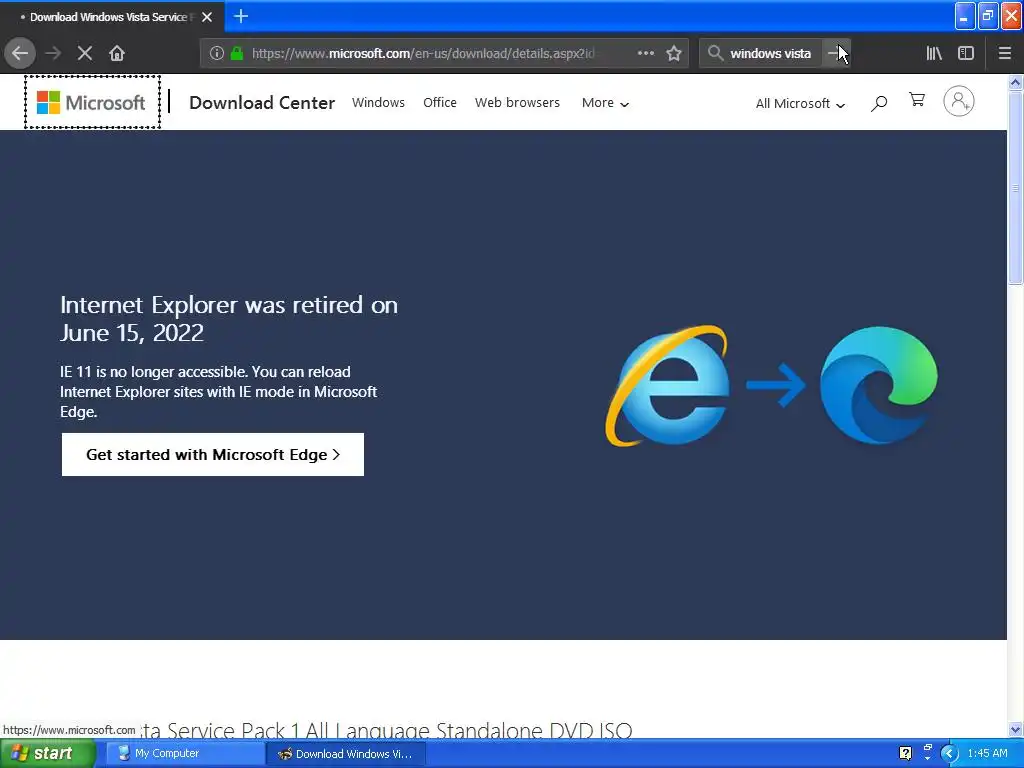Image resolution: width=1024 pixels, height=768 pixels.
Task: Switch to My Computer taskbar window
Action: click(x=184, y=754)
